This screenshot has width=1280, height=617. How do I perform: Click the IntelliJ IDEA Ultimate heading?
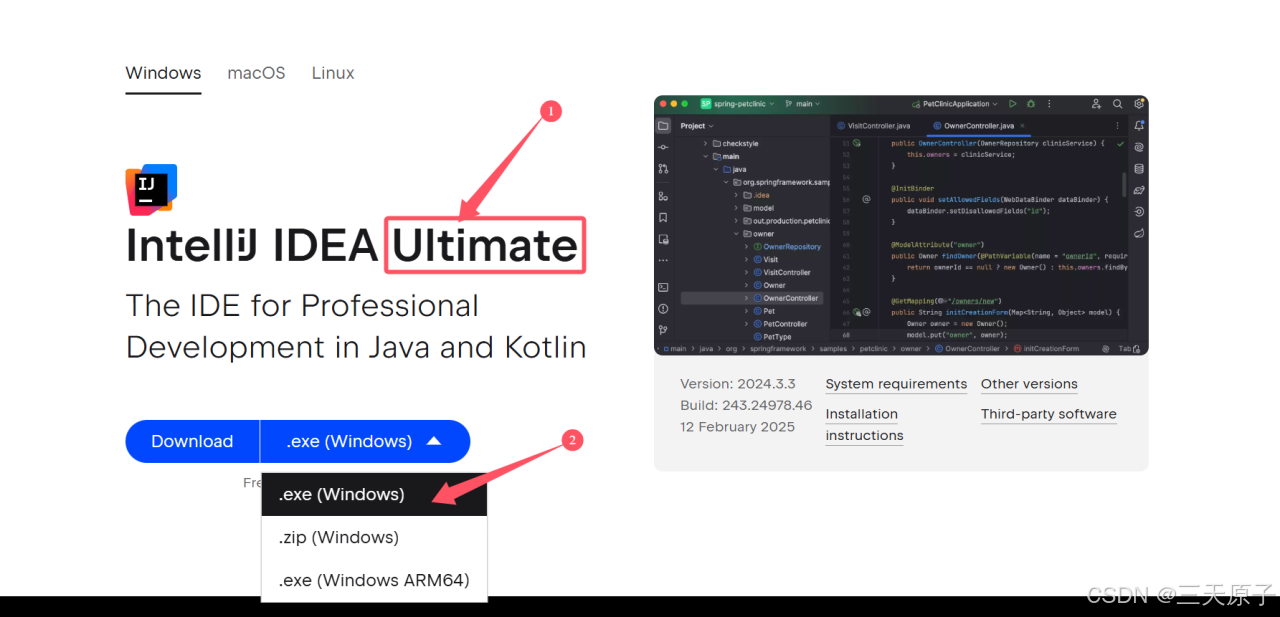click(x=352, y=246)
